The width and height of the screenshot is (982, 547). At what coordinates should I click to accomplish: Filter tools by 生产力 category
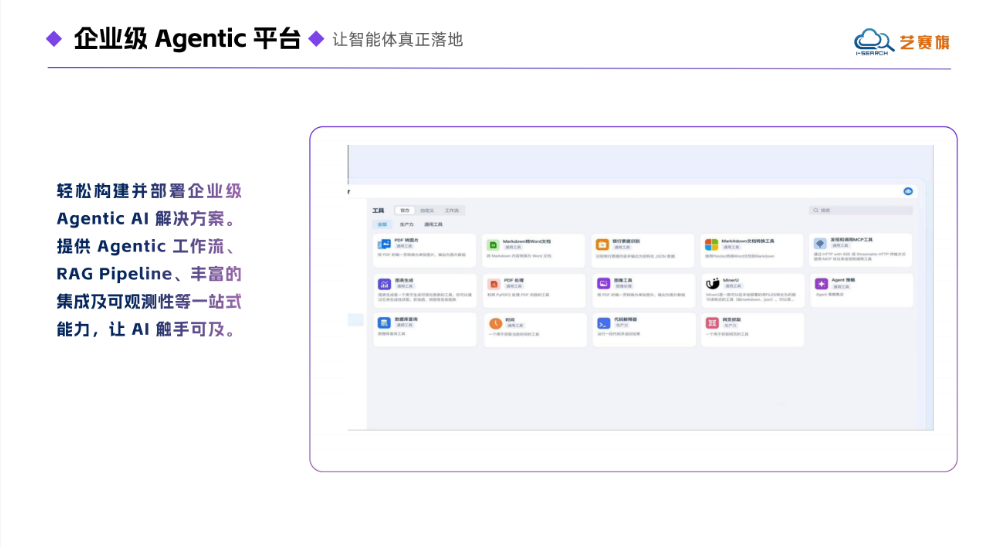(406, 224)
